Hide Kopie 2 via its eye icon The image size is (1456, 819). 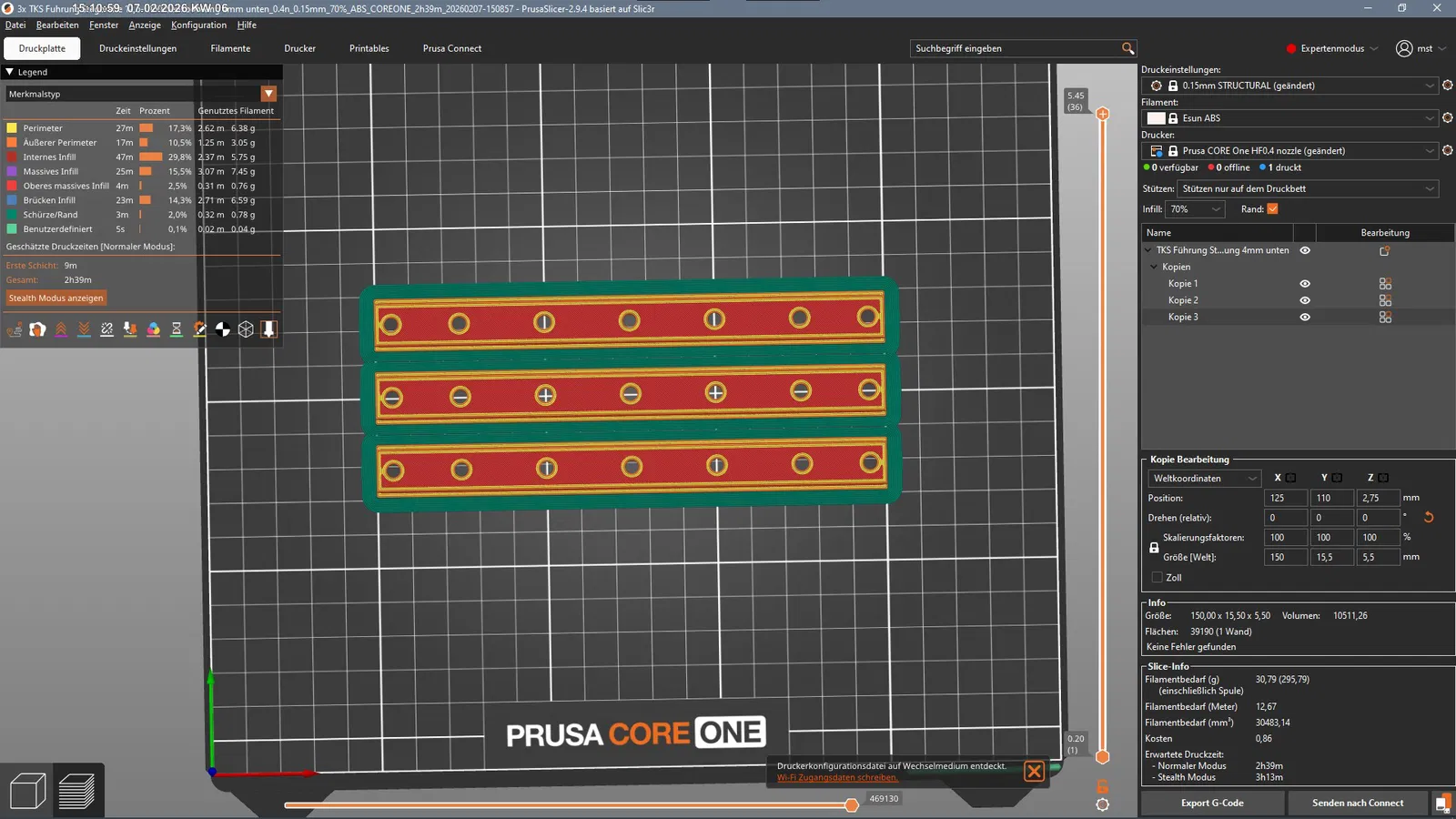1305,300
